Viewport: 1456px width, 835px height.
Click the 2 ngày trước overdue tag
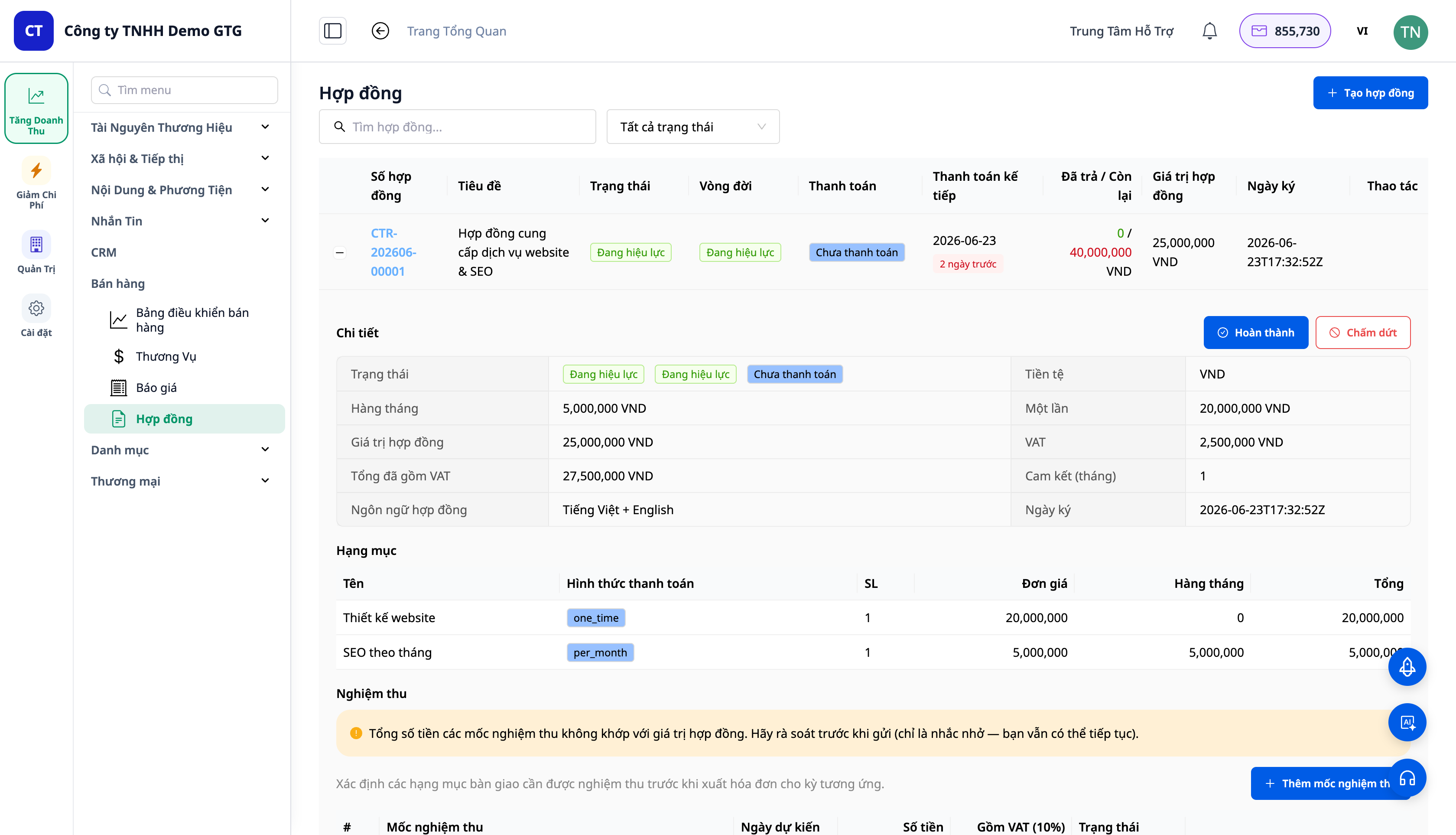click(968, 264)
